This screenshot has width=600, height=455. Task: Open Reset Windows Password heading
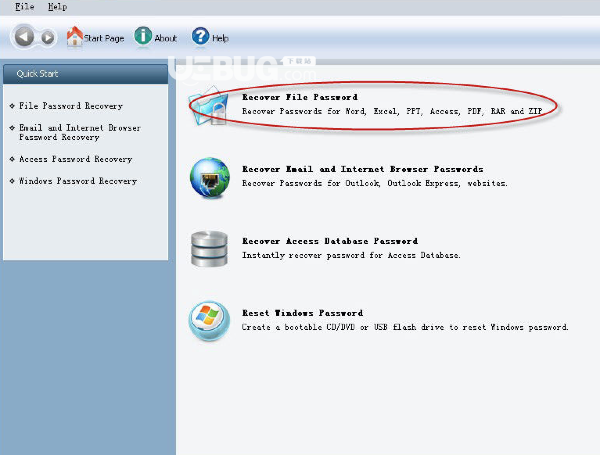point(302,313)
